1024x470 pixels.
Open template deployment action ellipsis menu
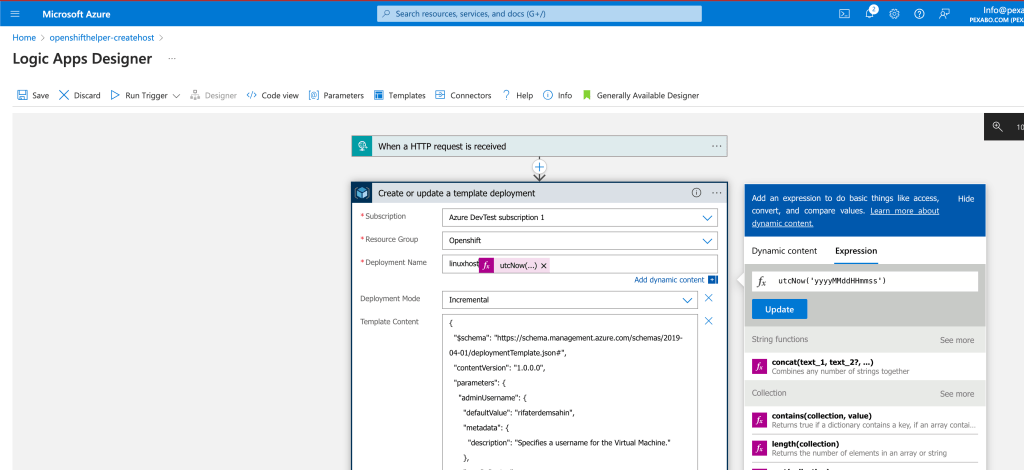(x=716, y=193)
